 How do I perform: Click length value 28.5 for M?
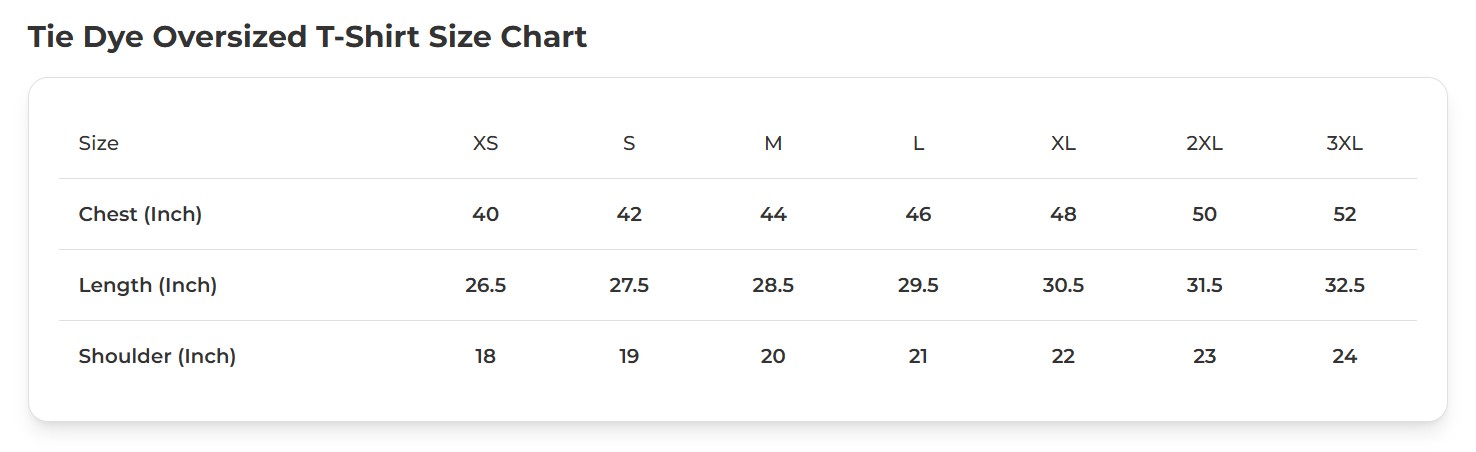point(773,285)
